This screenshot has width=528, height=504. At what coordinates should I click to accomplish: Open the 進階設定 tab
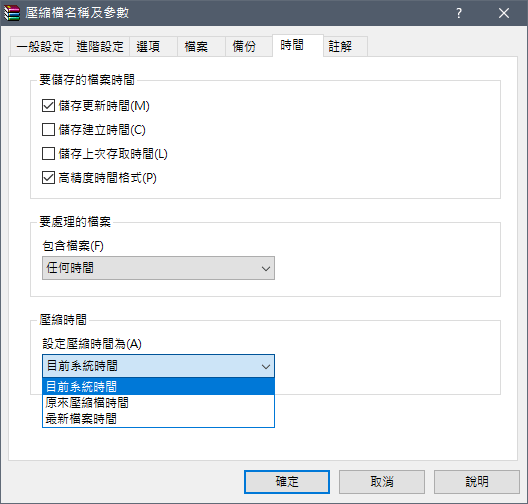(x=100, y=46)
